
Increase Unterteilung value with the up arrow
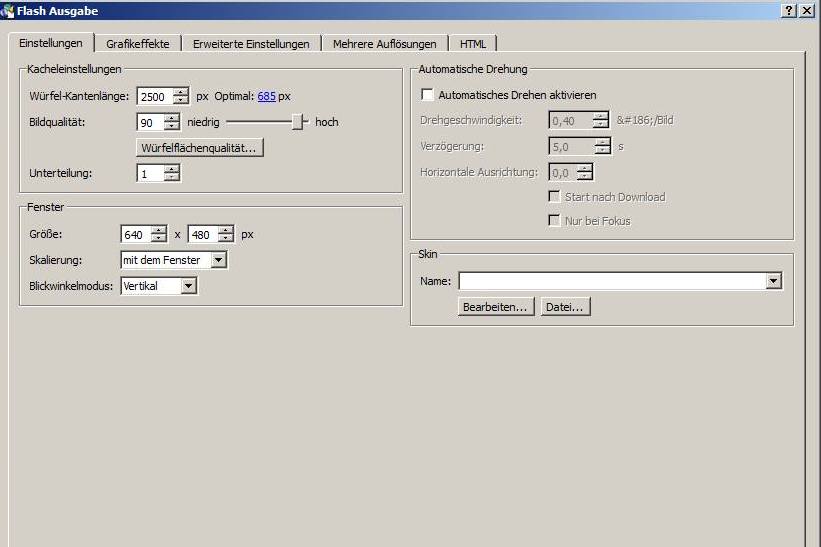(x=171, y=169)
